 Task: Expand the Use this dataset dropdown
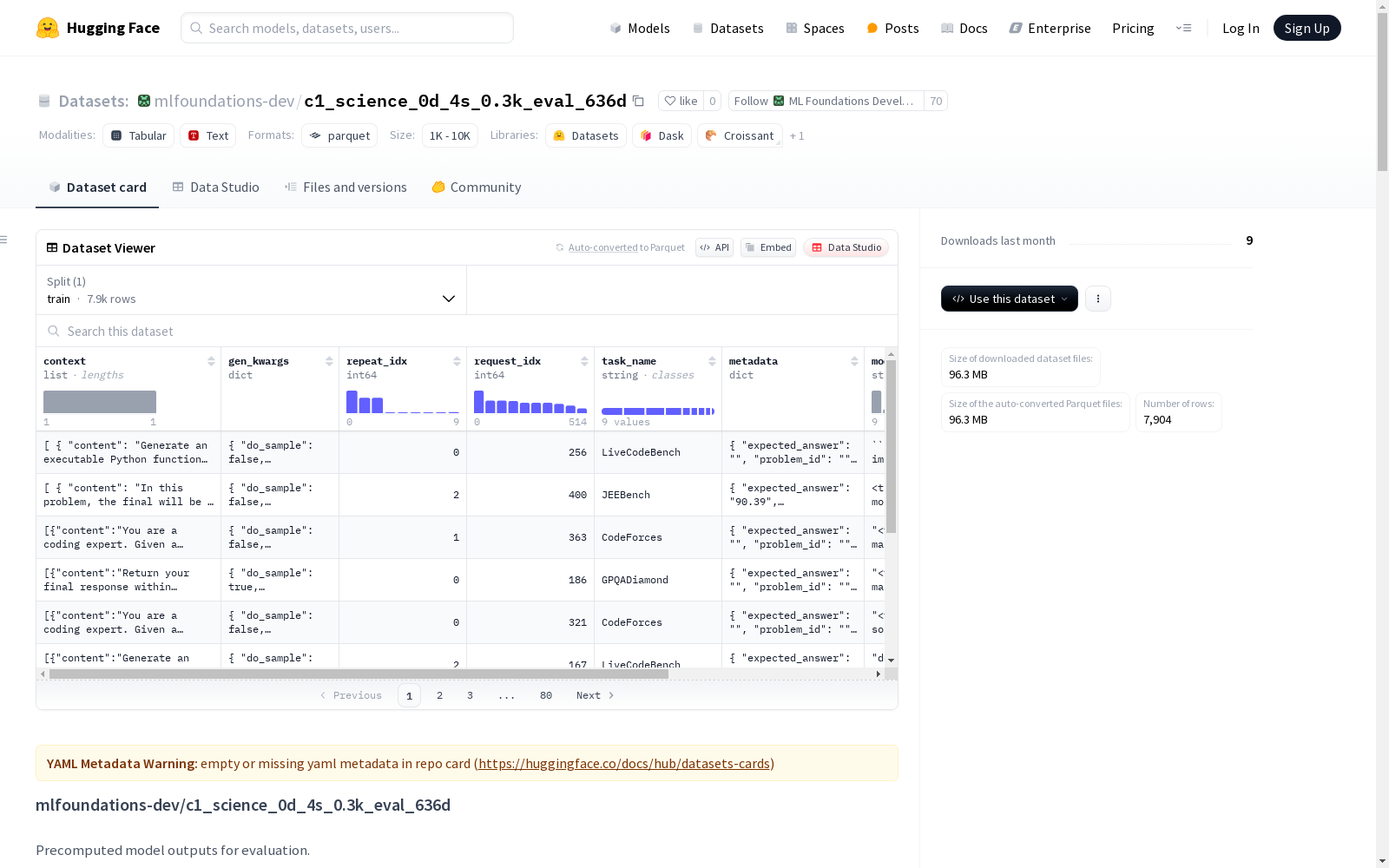1010,299
